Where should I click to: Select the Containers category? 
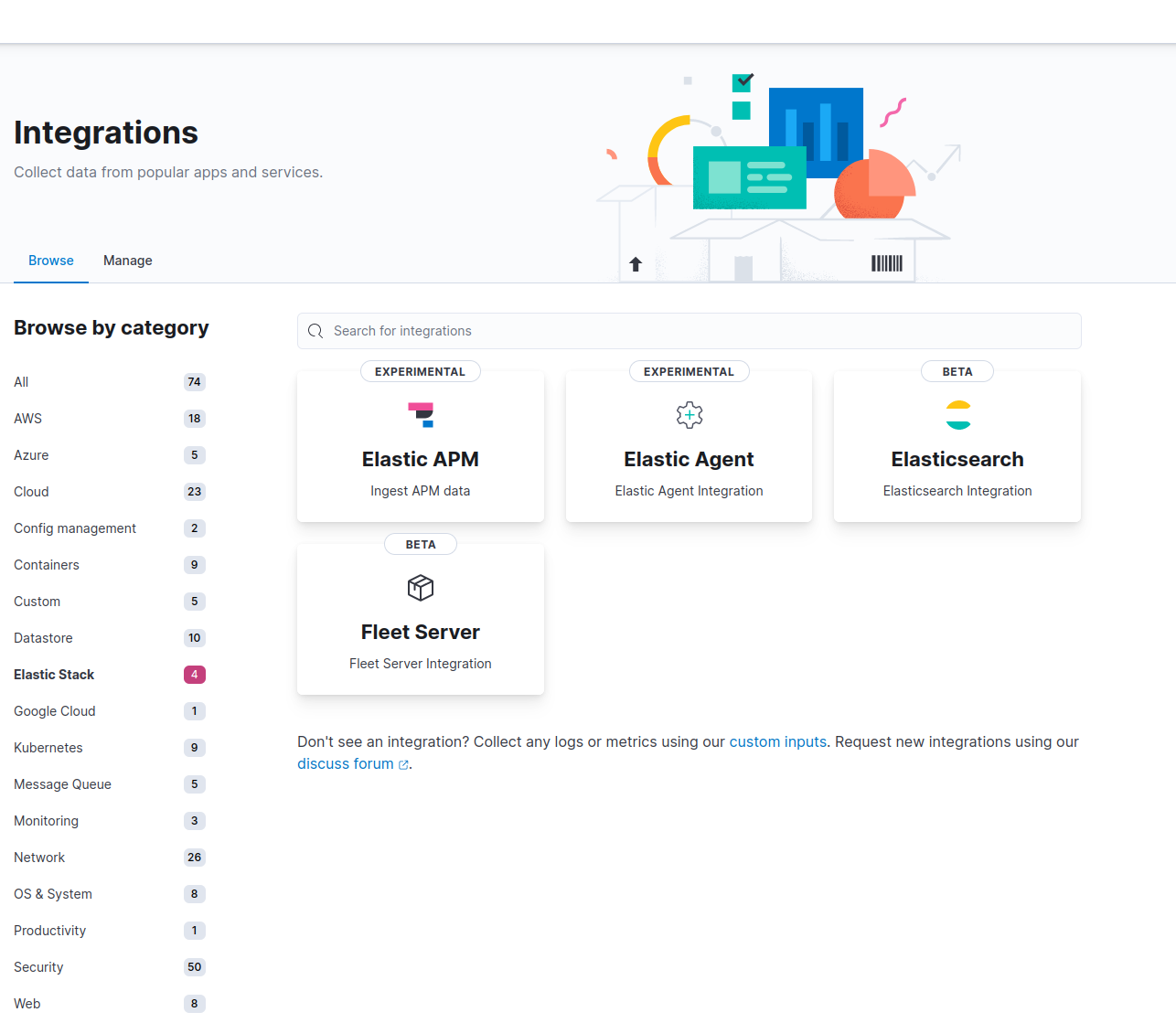(x=110, y=565)
